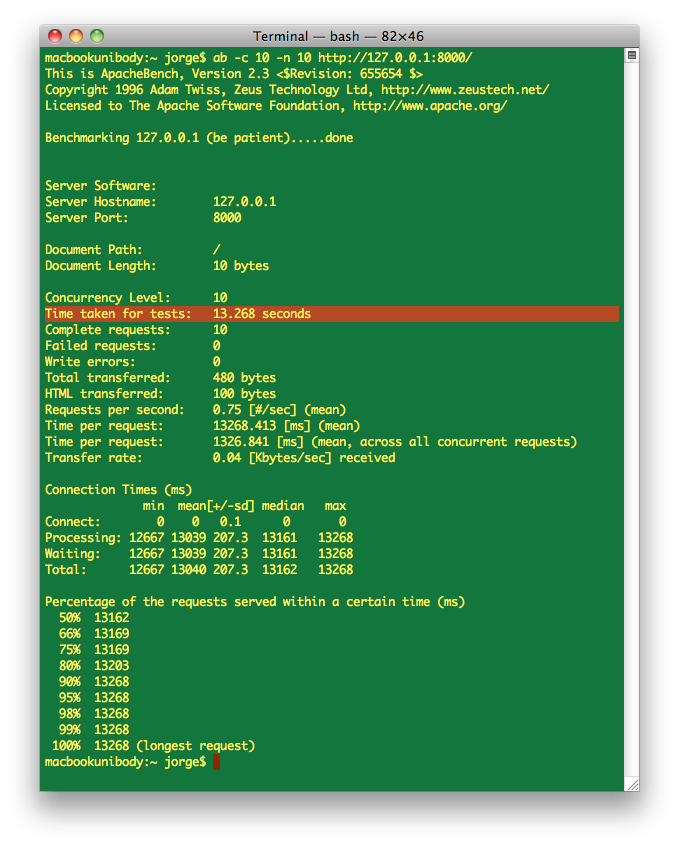The height and width of the screenshot is (846, 679).
Task: Click the 50% percentile row
Action: 94,618
